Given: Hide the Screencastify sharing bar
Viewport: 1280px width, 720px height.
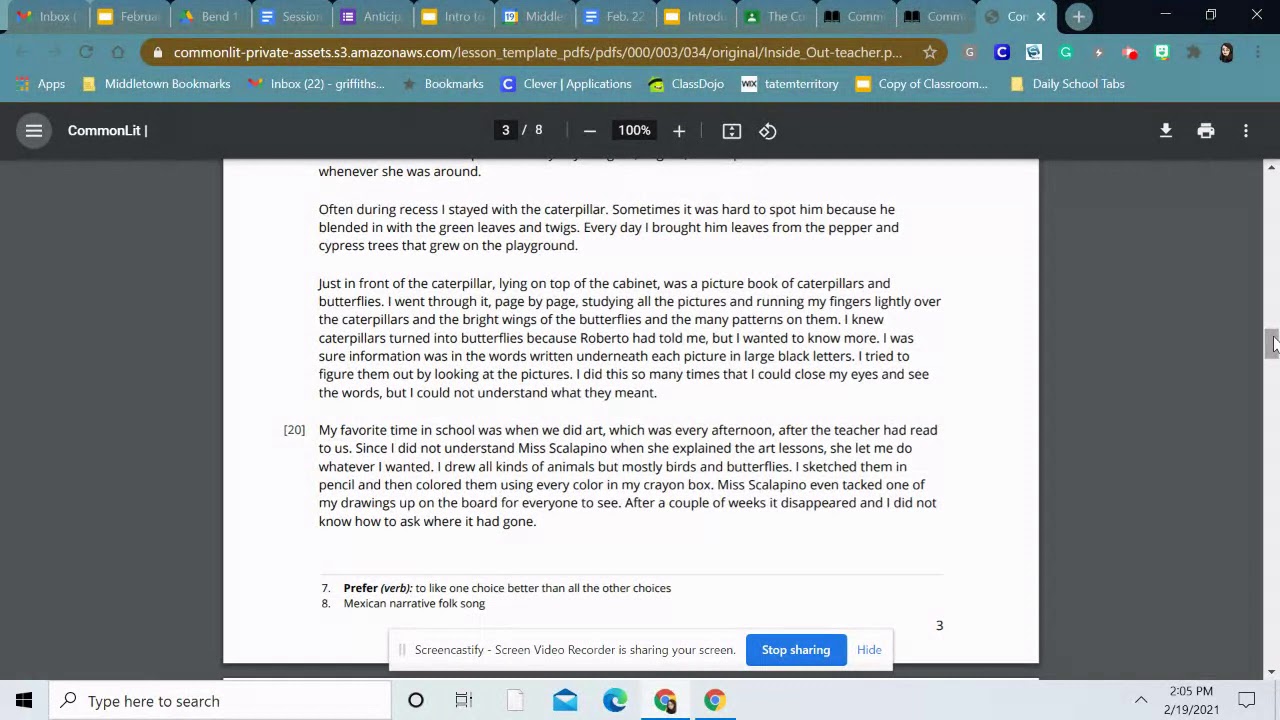Looking at the screenshot, I should coord(869,650).
